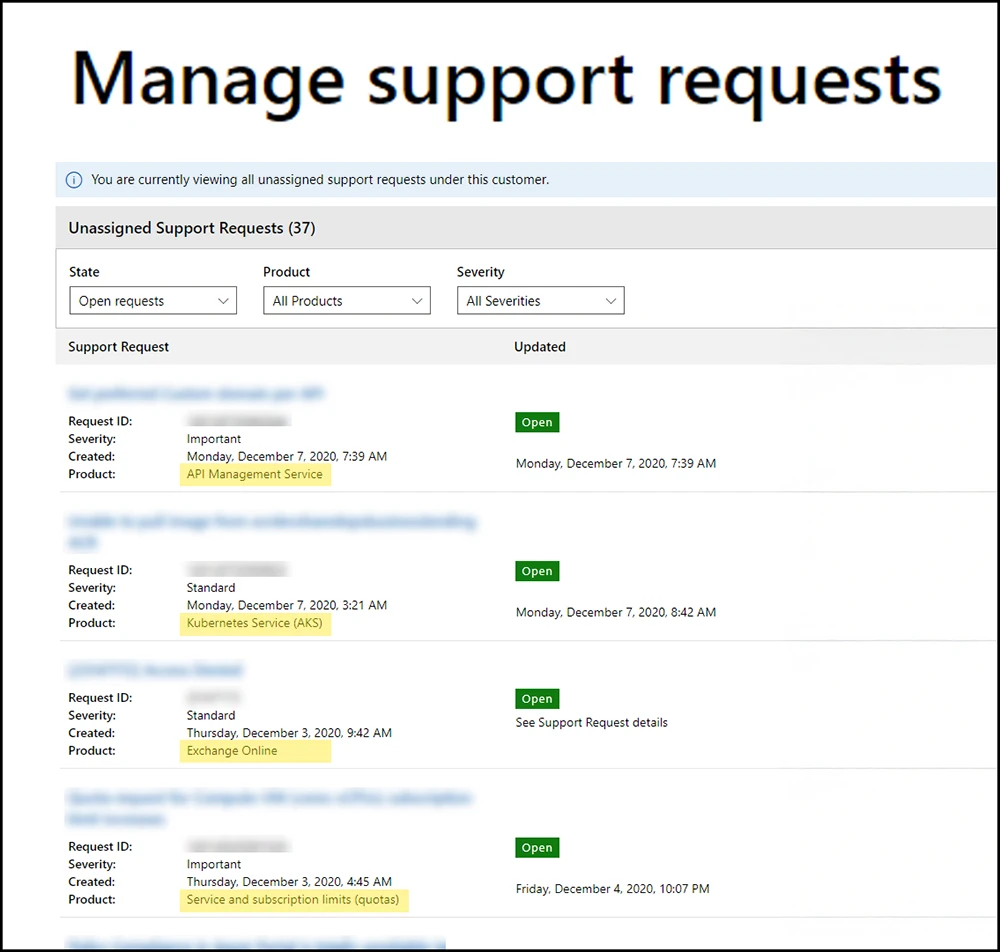Image resolution: width=1000 pixels, height=952 pixels.
Task: Click Open status badge for quotas request
Action: (x=537, y=847)
